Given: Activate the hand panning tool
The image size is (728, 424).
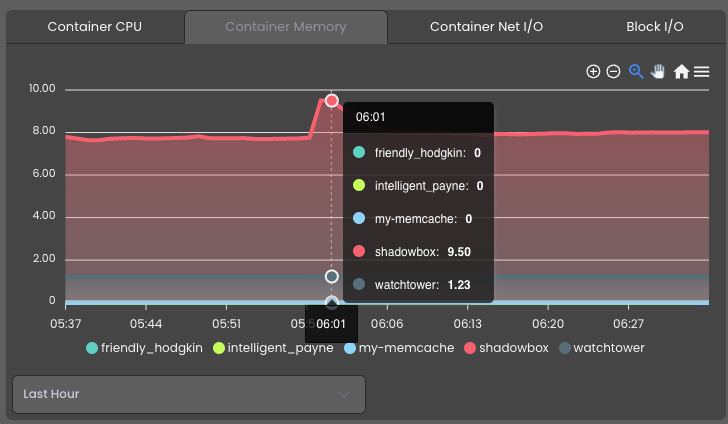Looking at the screenshot, I should tap(657, 72).
